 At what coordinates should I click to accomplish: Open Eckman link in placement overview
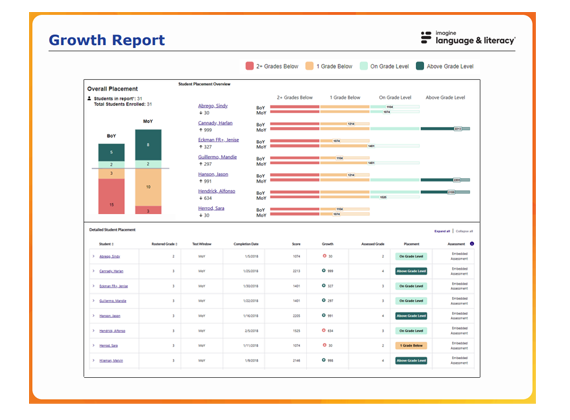(218, 140)
